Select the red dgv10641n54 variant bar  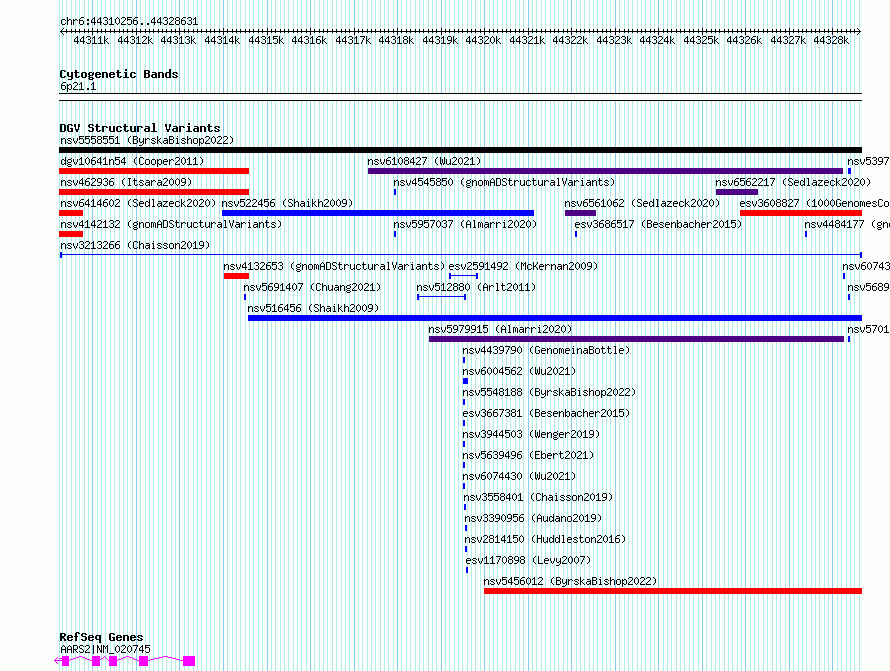(154, 171)
